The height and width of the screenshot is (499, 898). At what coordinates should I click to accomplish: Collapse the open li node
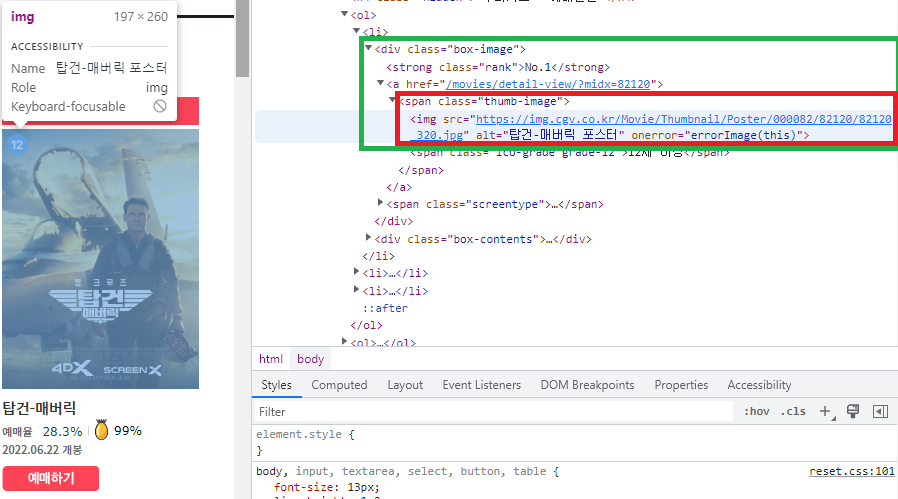(356, 31)
